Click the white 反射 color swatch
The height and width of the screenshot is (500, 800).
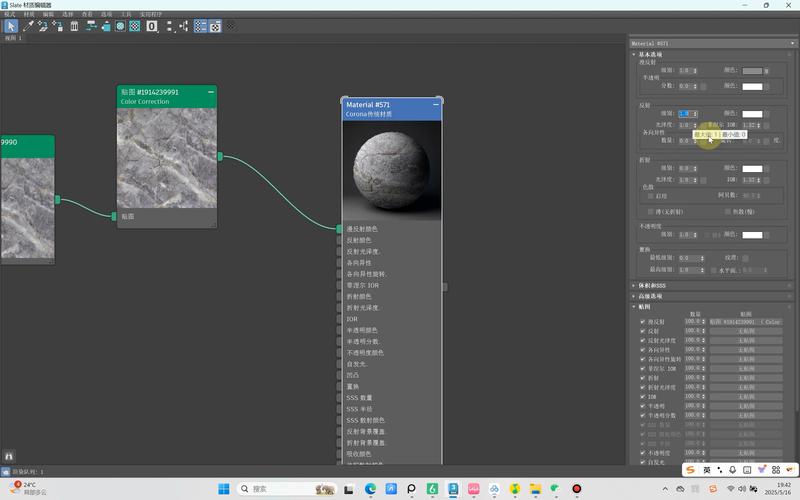(x=752, y=114)
